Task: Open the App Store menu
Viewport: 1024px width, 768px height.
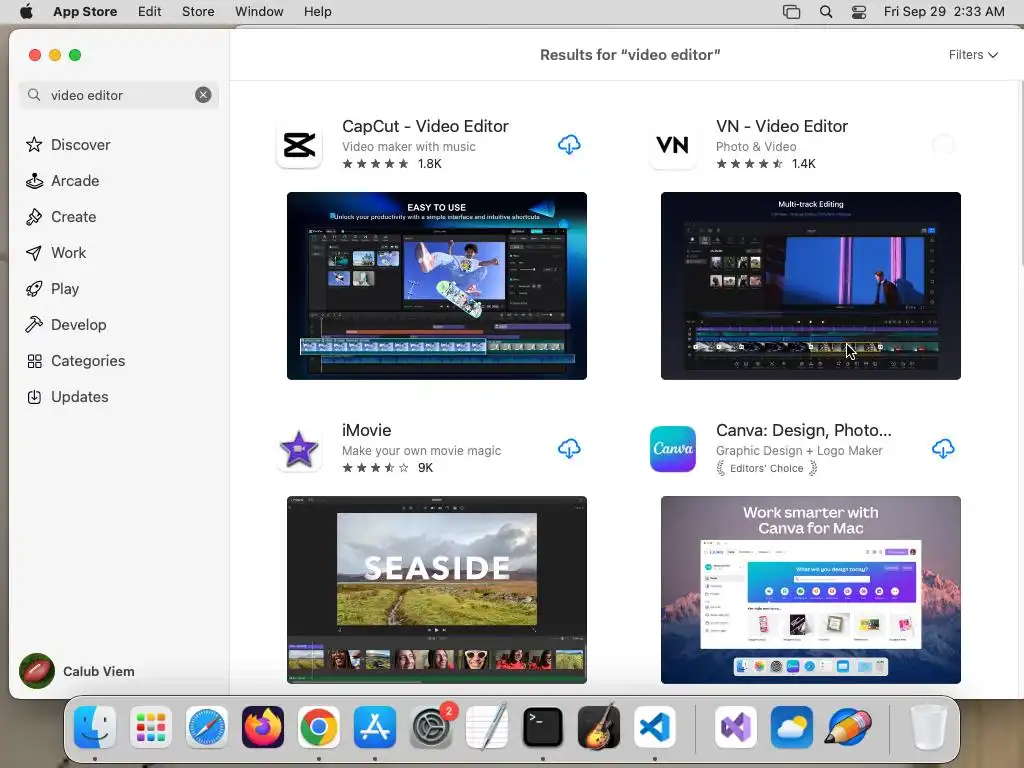Action: point(85,12)
